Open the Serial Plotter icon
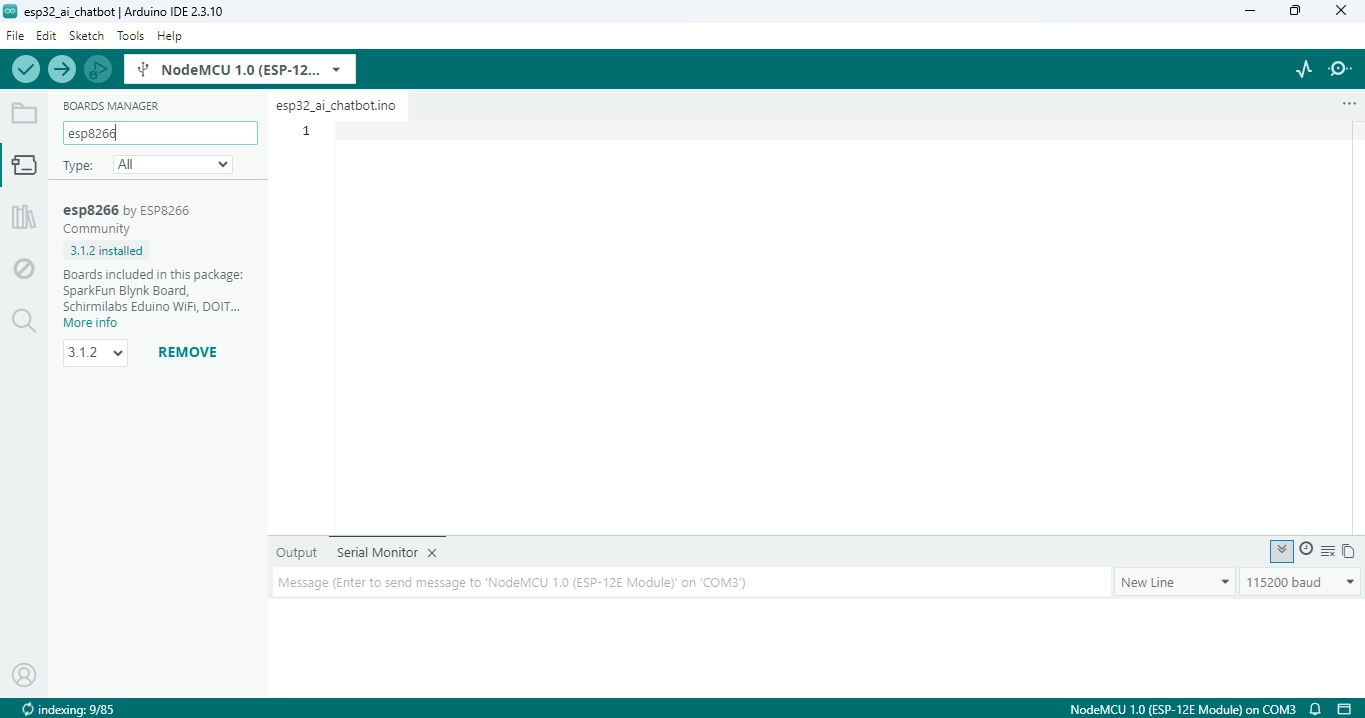1365x718 pixels. (x=1303, y=69)
